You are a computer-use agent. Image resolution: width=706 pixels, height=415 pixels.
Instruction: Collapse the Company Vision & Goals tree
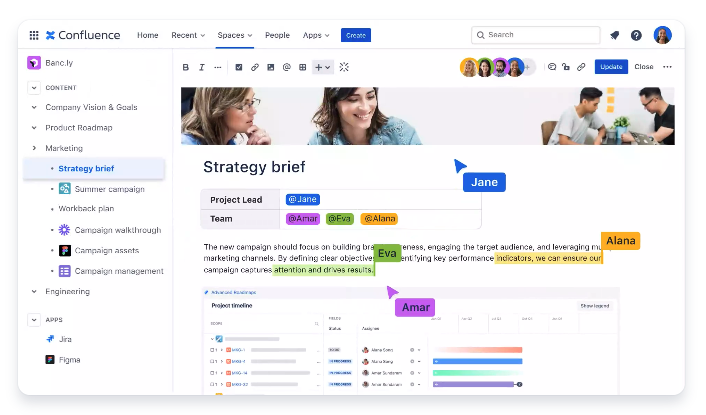click(x=34, y=107)
